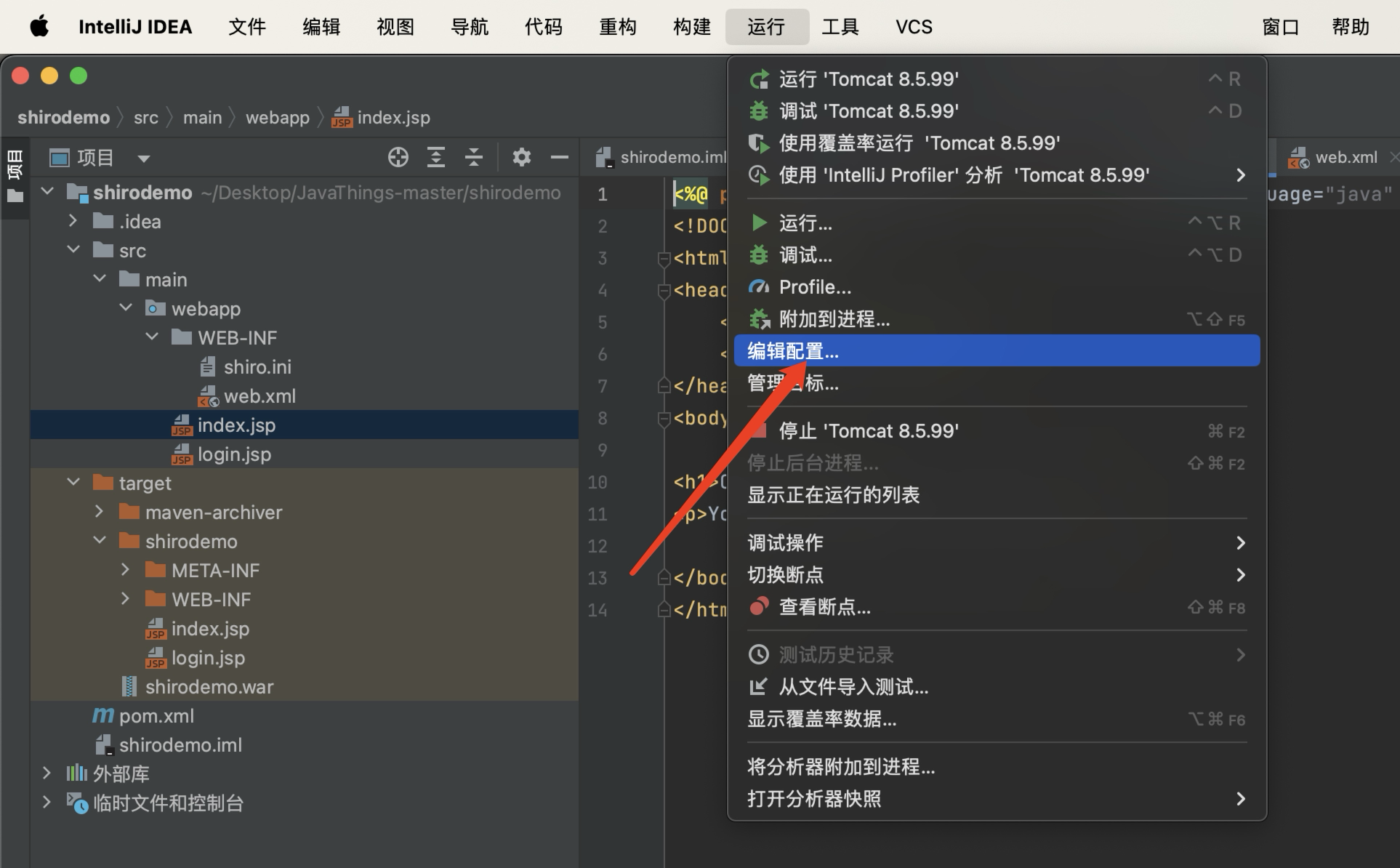Click the Expand All icon in project toolbar
Viewport: 1400px width, 868px height.
click(x=436, y=157)
